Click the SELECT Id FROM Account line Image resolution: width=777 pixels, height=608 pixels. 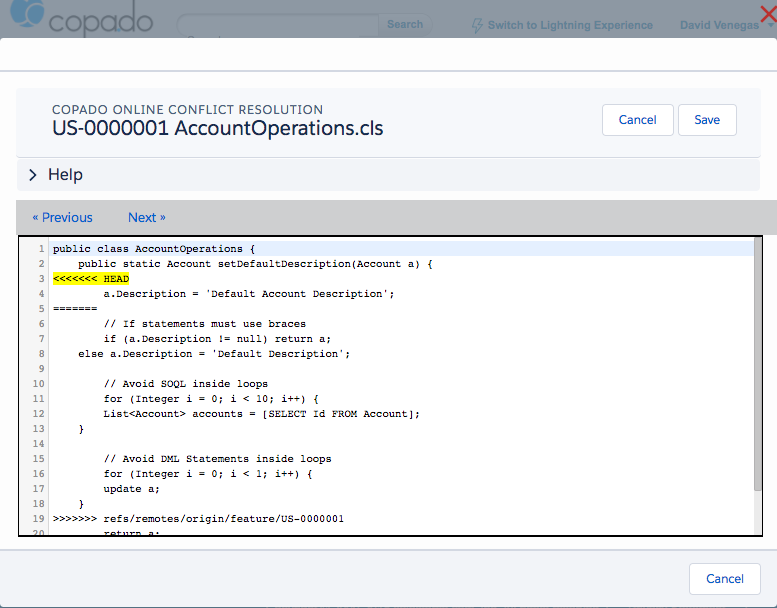tap(262, 414)
